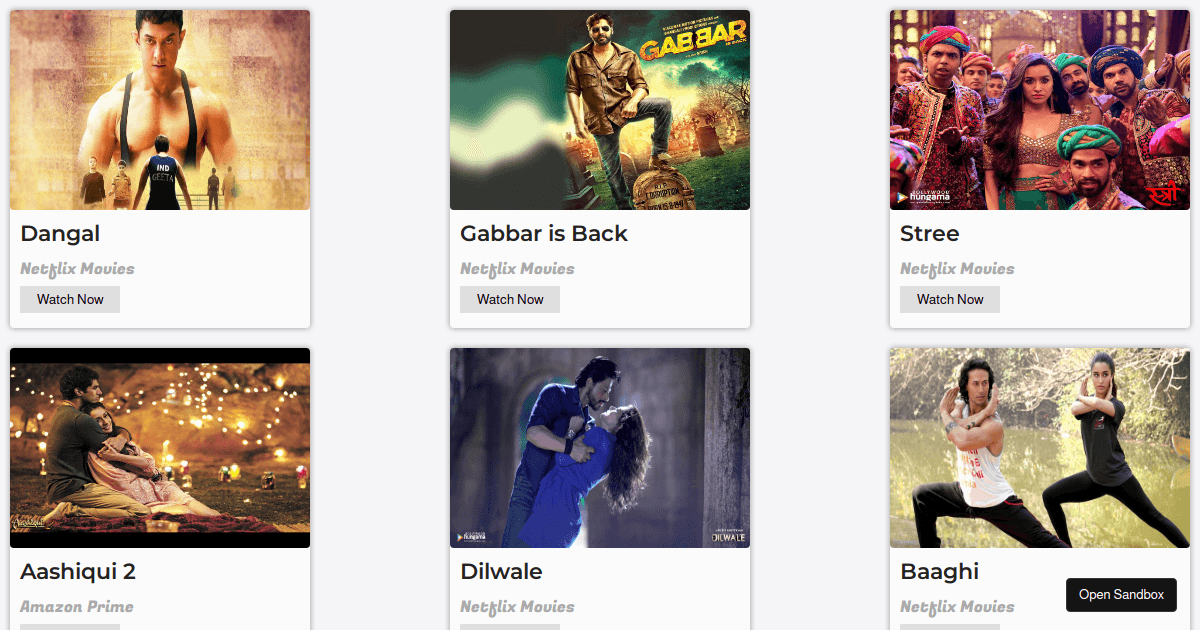Screen dimensions: 1200x630
Task: Select the Baaghi title heading
Action: [x=940, y=572]
